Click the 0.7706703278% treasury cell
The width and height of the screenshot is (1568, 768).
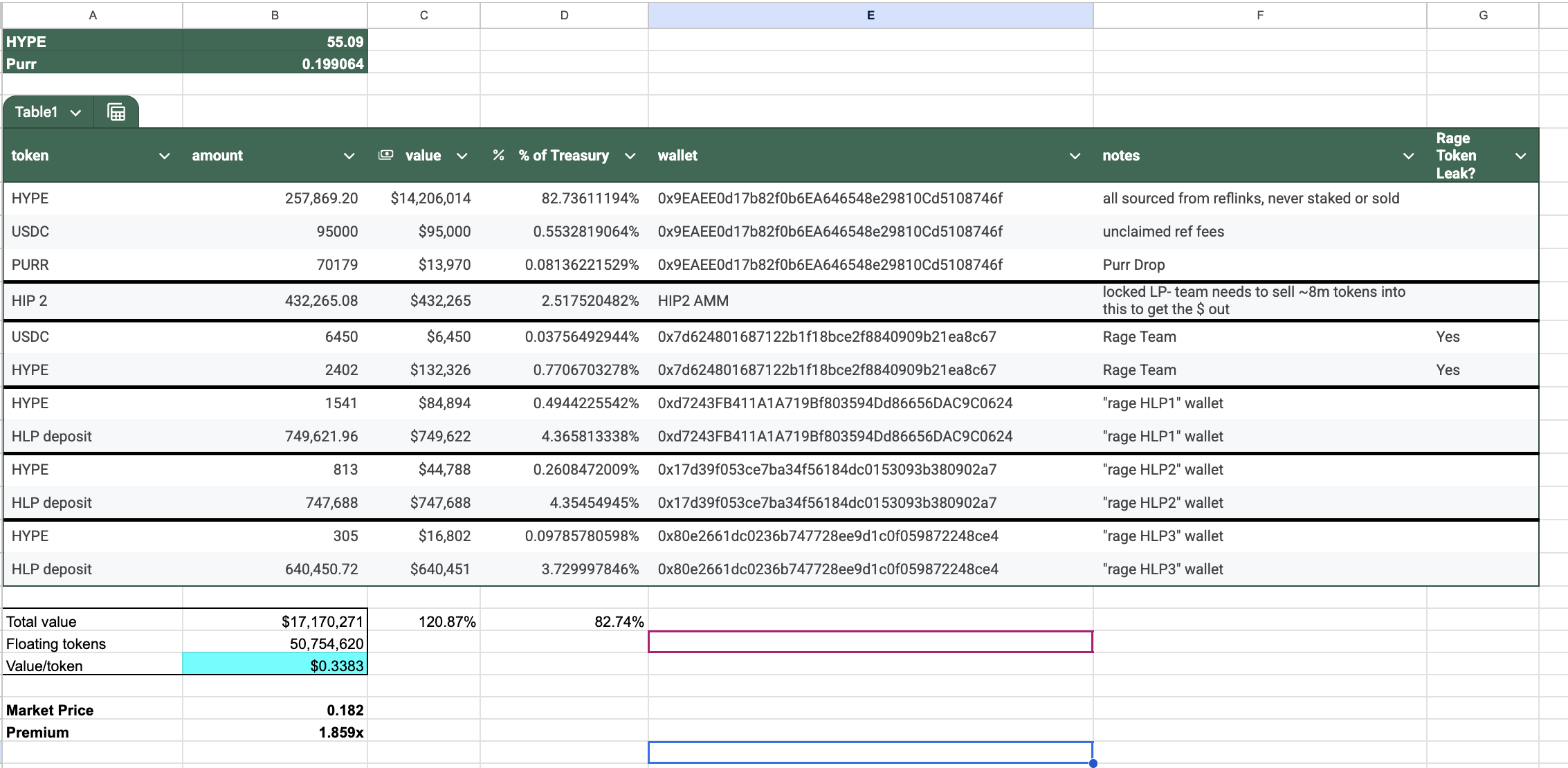[x=564, y=370]
